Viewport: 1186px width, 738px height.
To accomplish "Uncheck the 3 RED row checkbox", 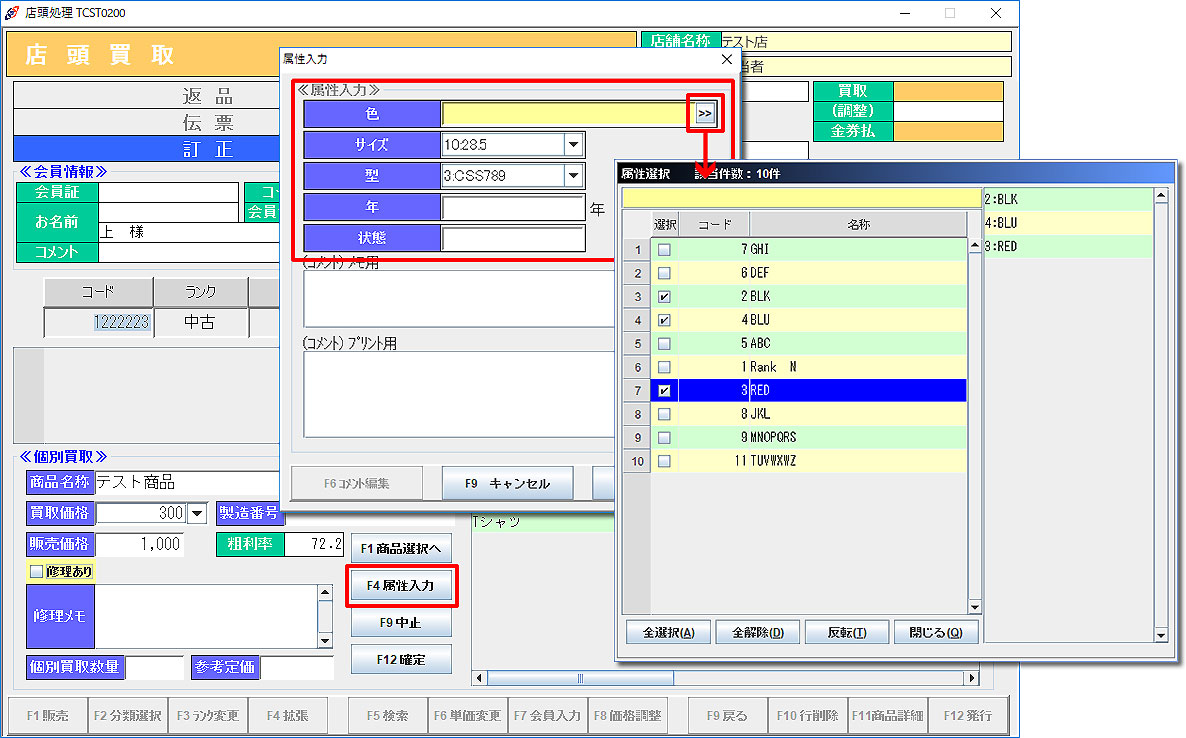I will tap(664, 391).
